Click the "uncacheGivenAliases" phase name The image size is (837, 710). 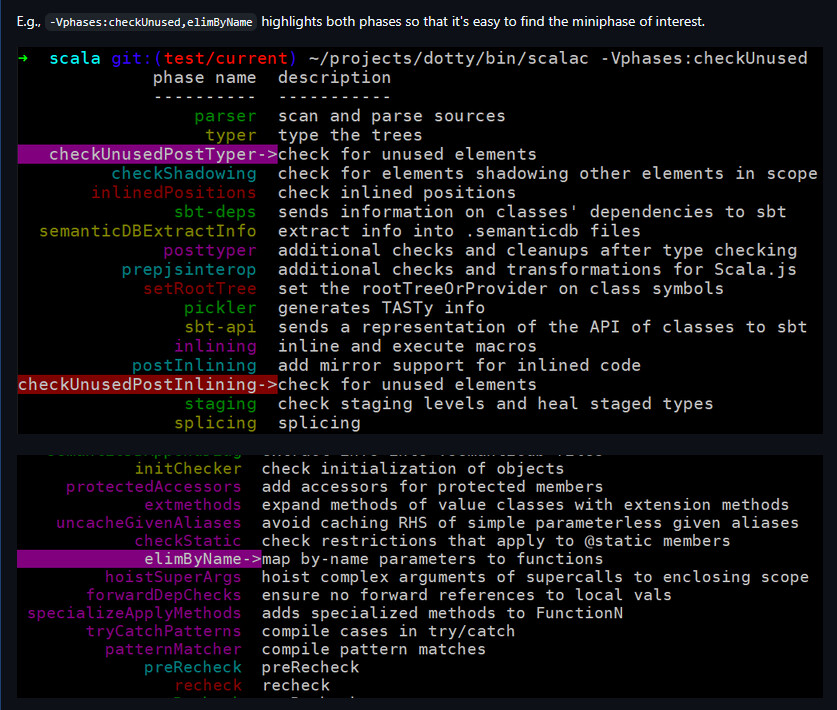pos(149,523)
